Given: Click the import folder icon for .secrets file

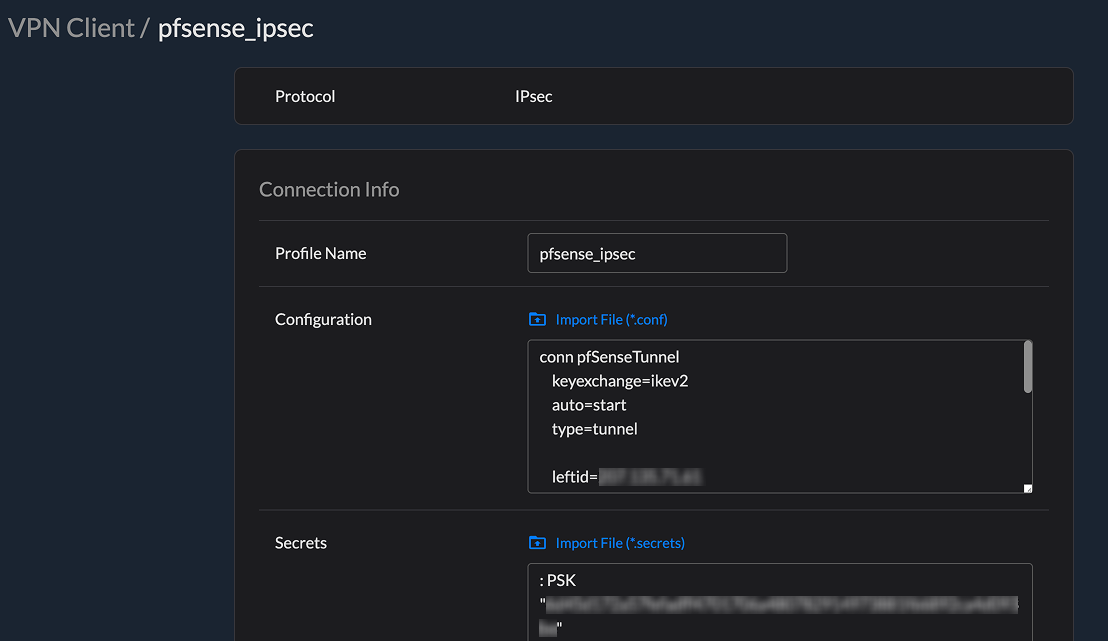Looking at the screenshot, I should click(x=537, y=543).
